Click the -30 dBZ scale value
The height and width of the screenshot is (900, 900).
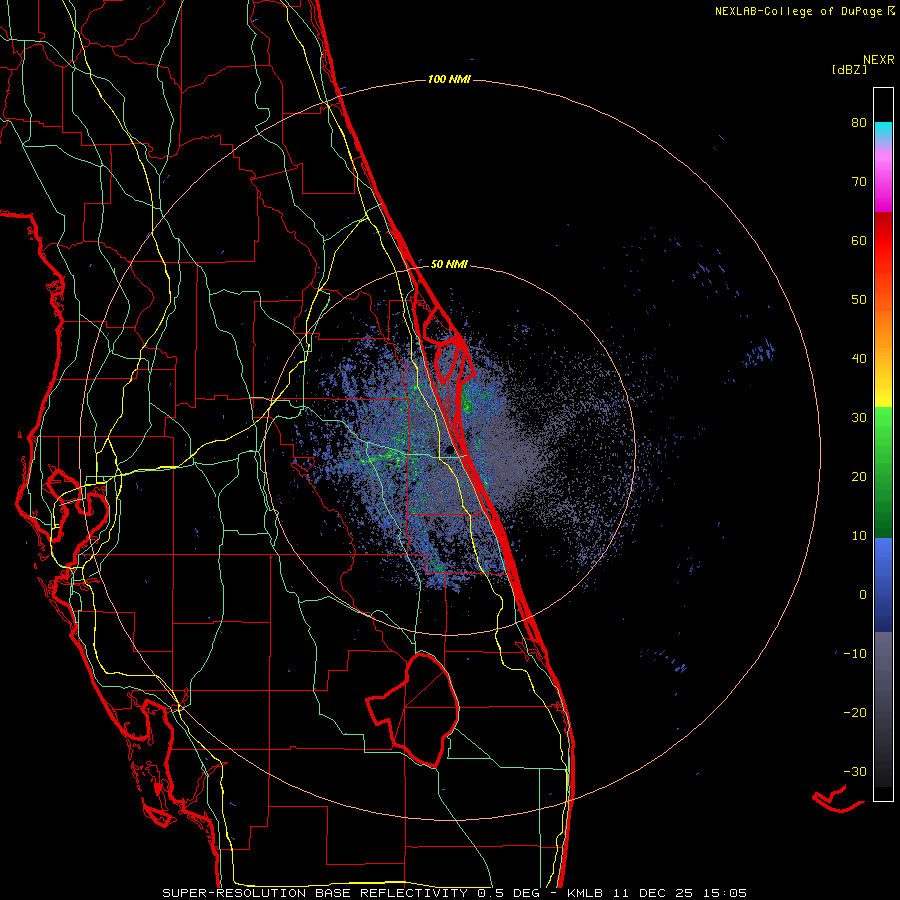tap(855, 771)
